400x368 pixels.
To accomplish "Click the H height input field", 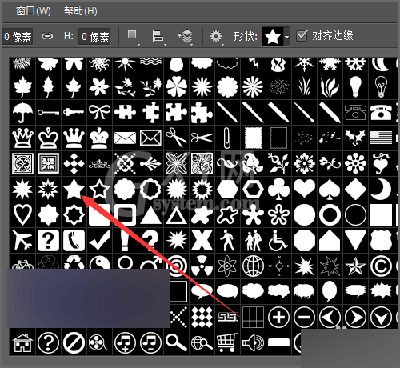I will [x=94, y=36].
